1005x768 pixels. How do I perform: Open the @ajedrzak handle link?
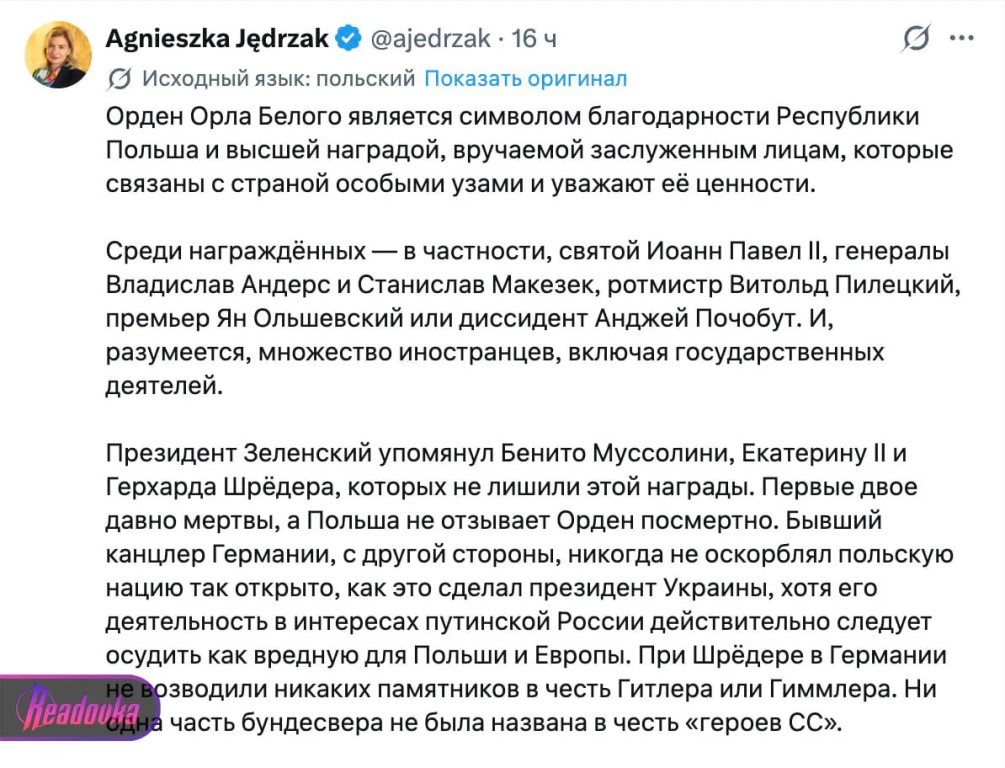click(431, 38)
